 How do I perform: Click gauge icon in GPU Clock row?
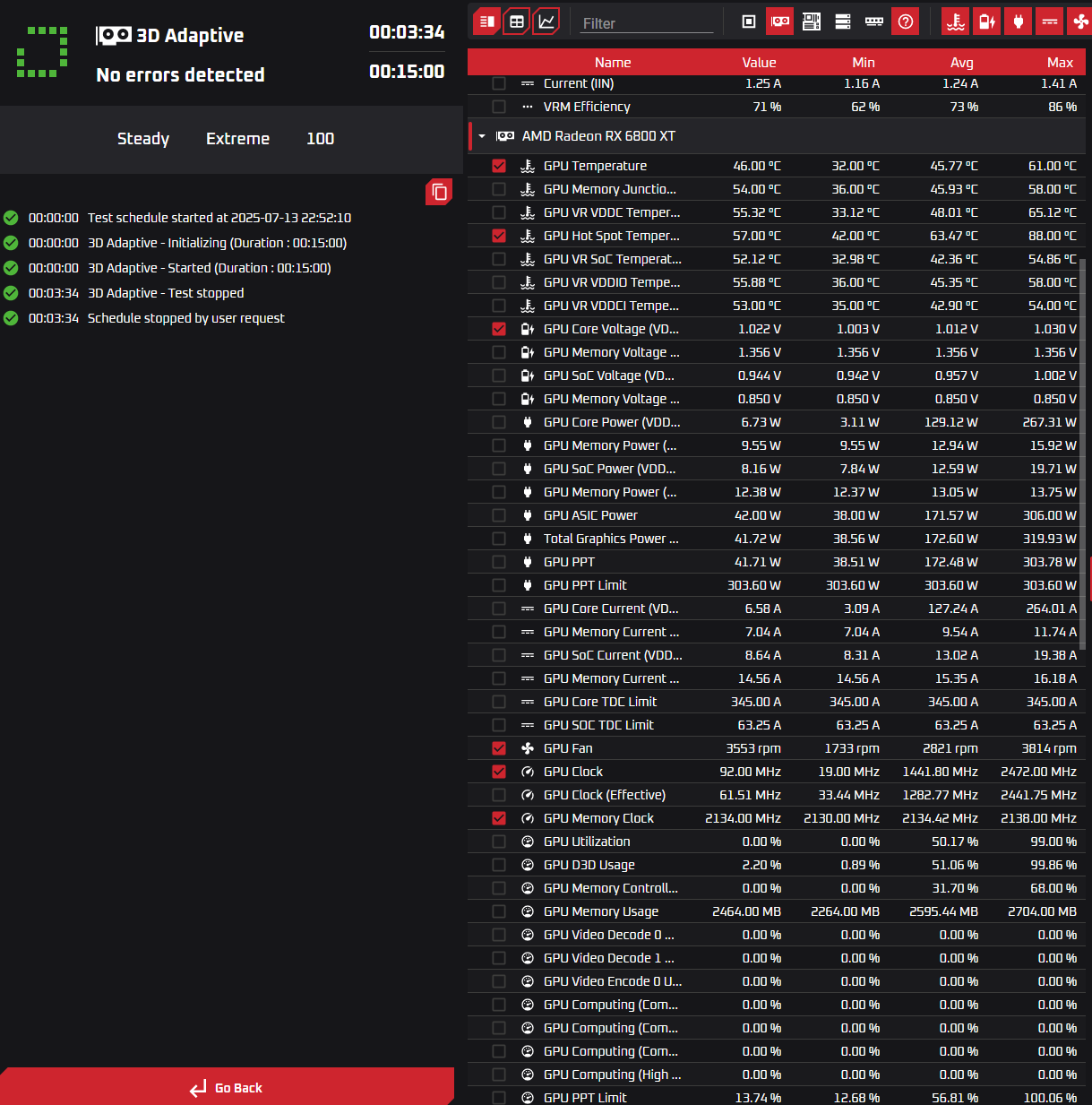click(528, 772)
